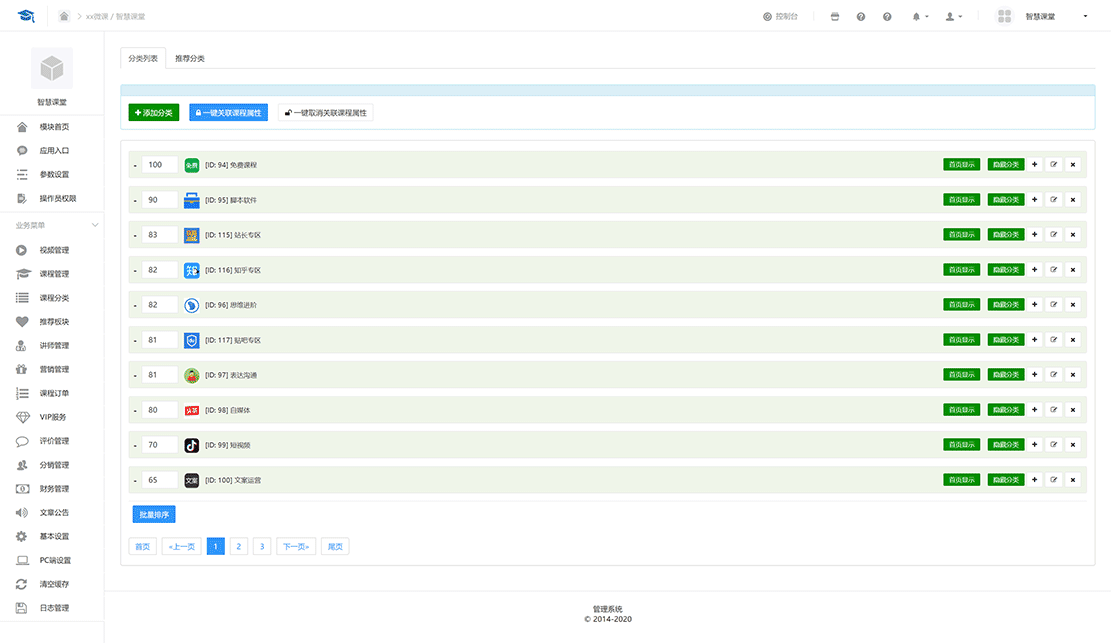
Task: Switch to the 推荐分类 tab
Action: pyautogui.click(x=190, y=58)
